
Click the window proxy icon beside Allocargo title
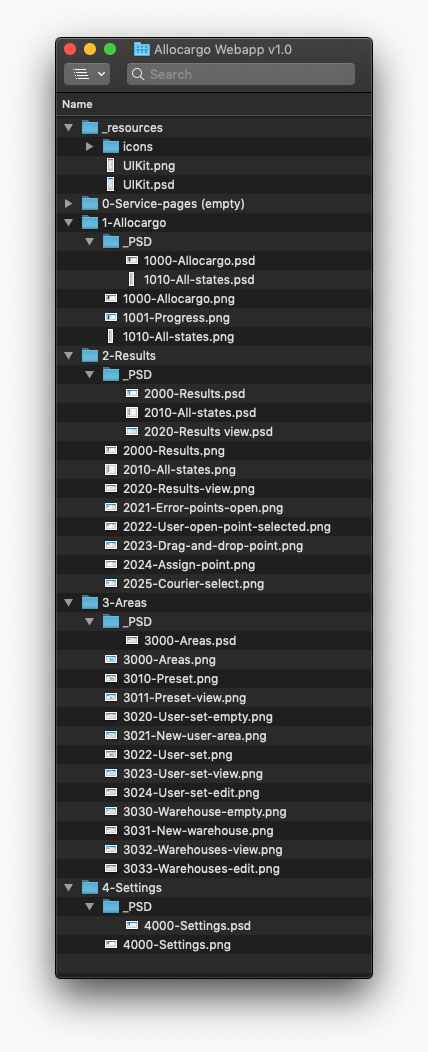pyautogui.click(x=142, y=49)
